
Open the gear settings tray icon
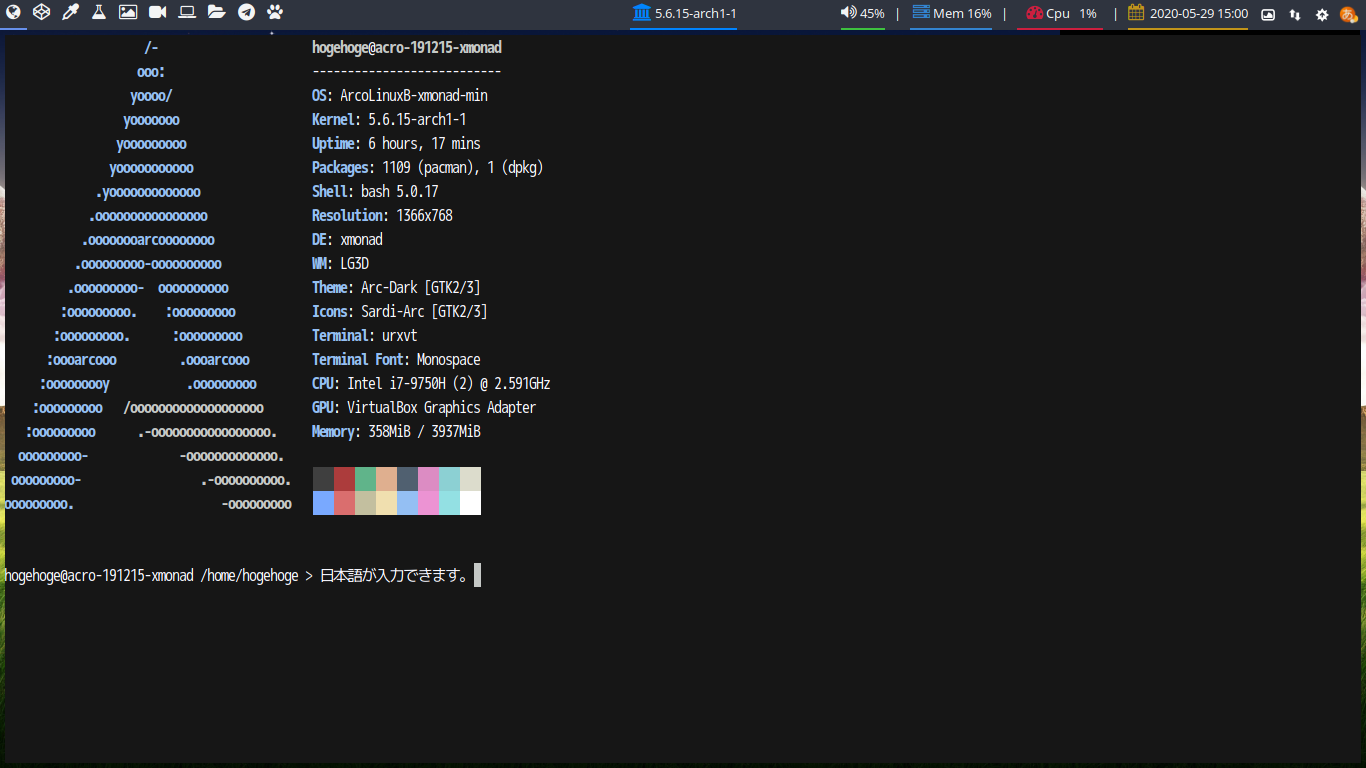[x=1322, y=14]
